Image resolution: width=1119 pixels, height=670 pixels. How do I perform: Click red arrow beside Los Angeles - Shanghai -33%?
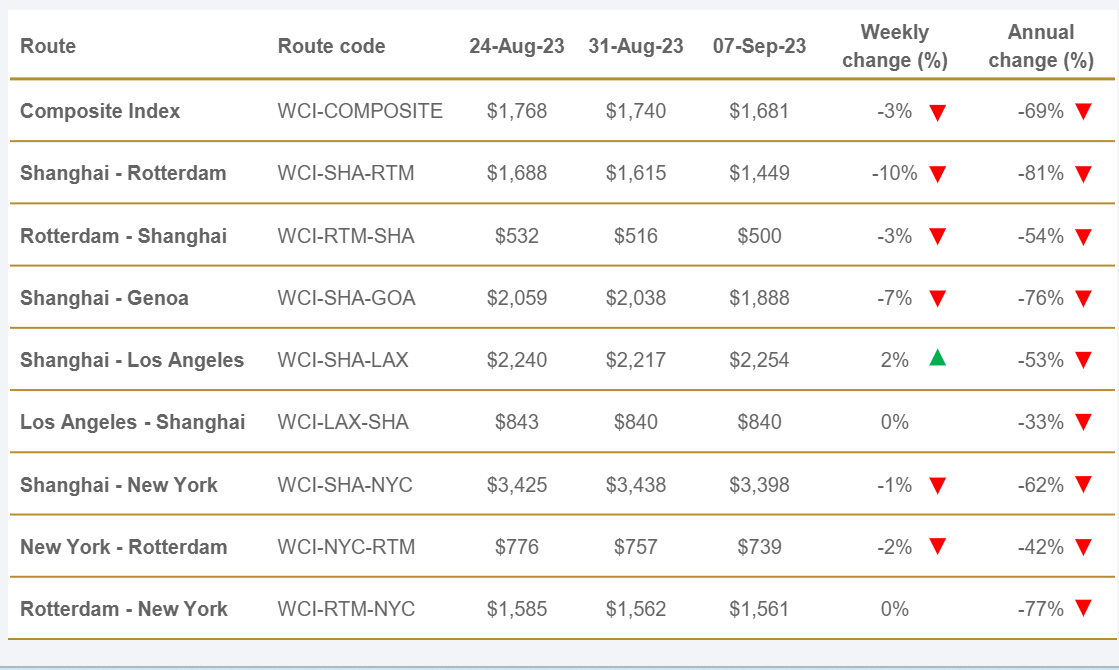coord(1083,422)
